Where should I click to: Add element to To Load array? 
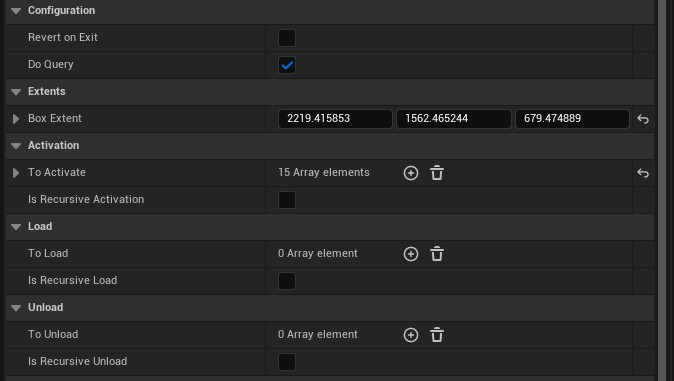point(411,254)
